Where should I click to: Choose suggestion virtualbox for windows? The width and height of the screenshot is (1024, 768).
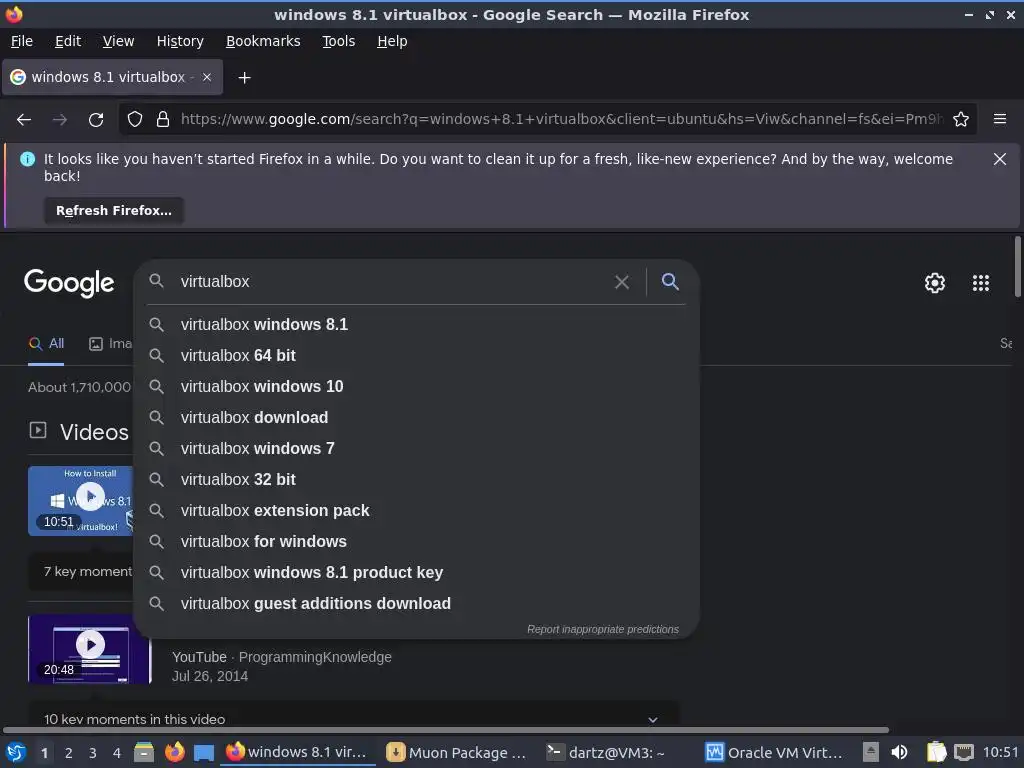pyautogui.click(x=416, y=541)
